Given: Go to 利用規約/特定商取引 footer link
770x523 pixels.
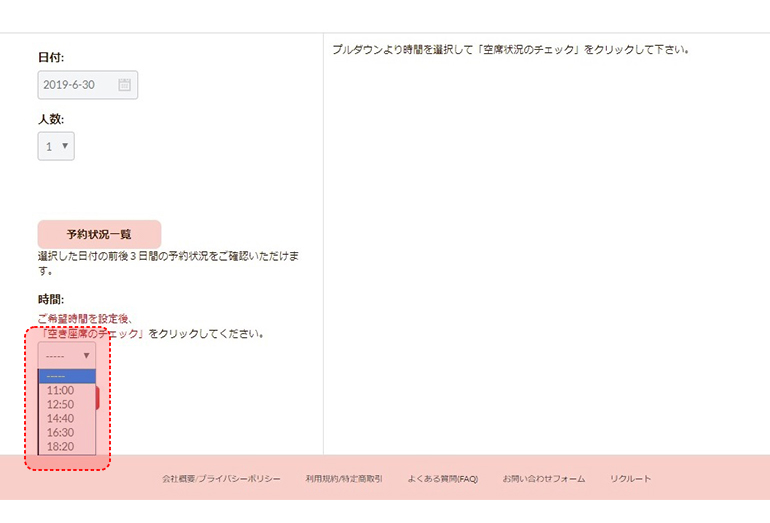Looking at the screenshot, I should (x=344, y=479).
